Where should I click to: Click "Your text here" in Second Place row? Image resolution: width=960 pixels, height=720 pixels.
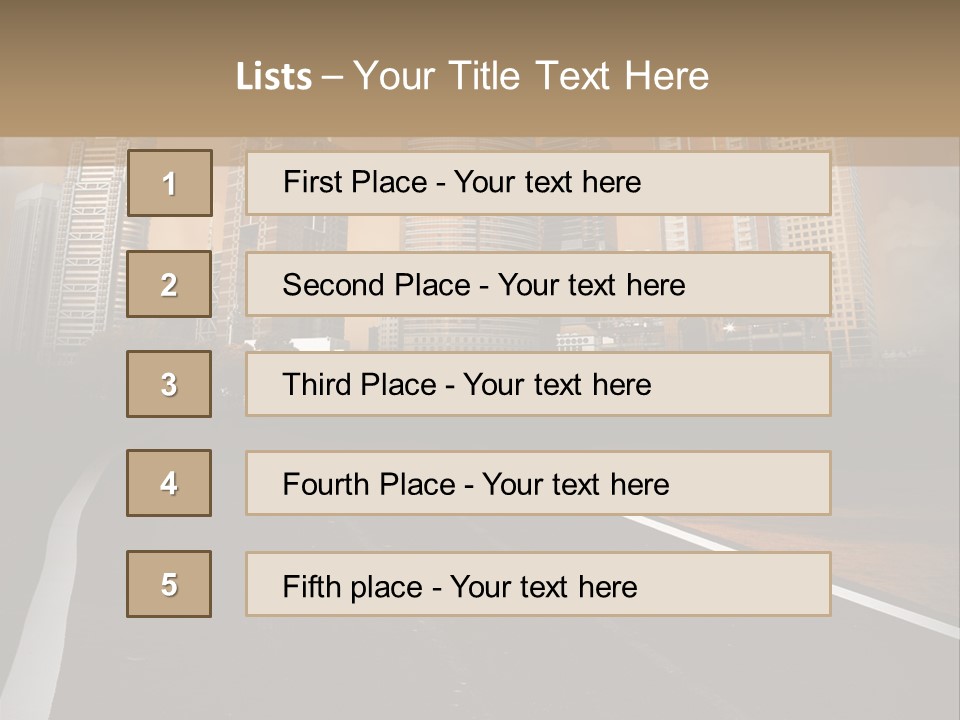pyautogui.click(x=591, y=285)
